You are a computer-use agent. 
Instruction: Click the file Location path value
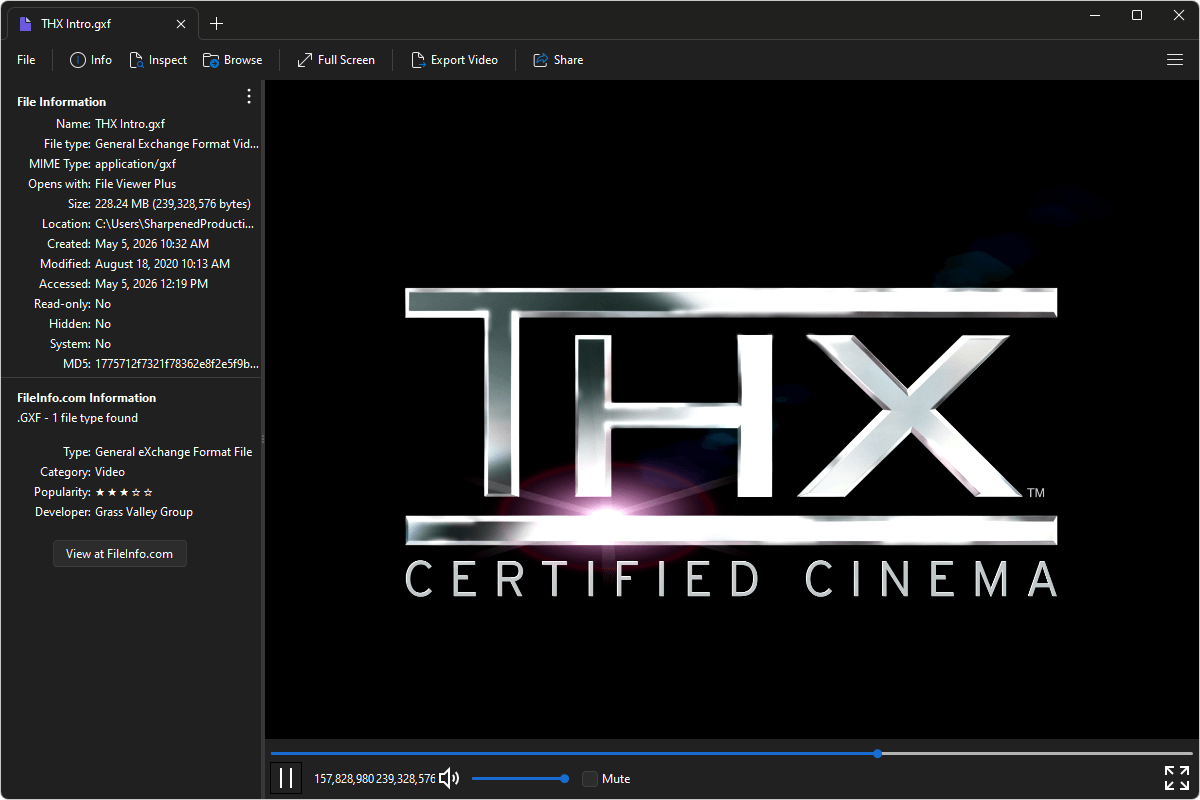pyautogui.click(x=175, y=224)
